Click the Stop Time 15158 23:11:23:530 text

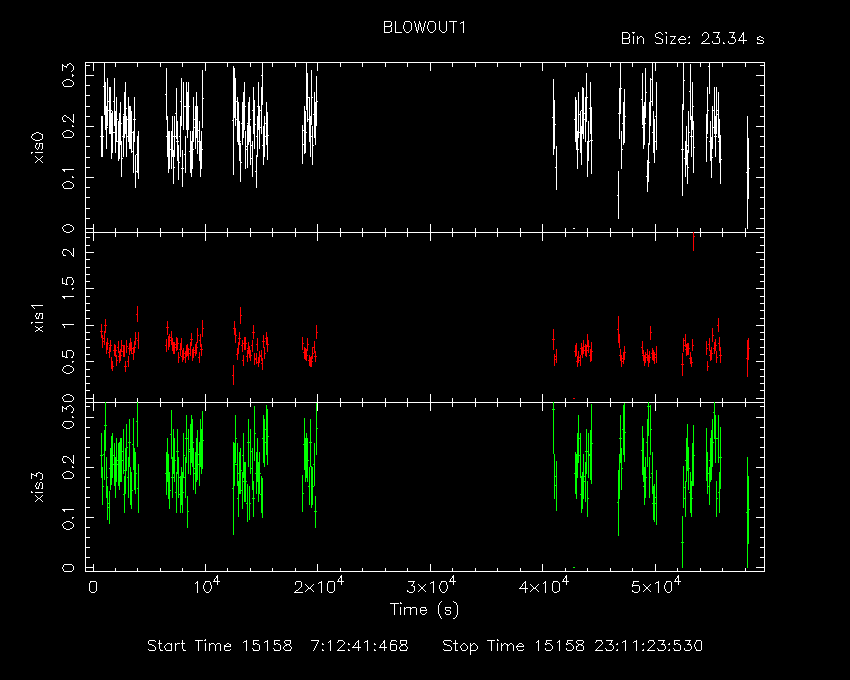pos(572,646)
